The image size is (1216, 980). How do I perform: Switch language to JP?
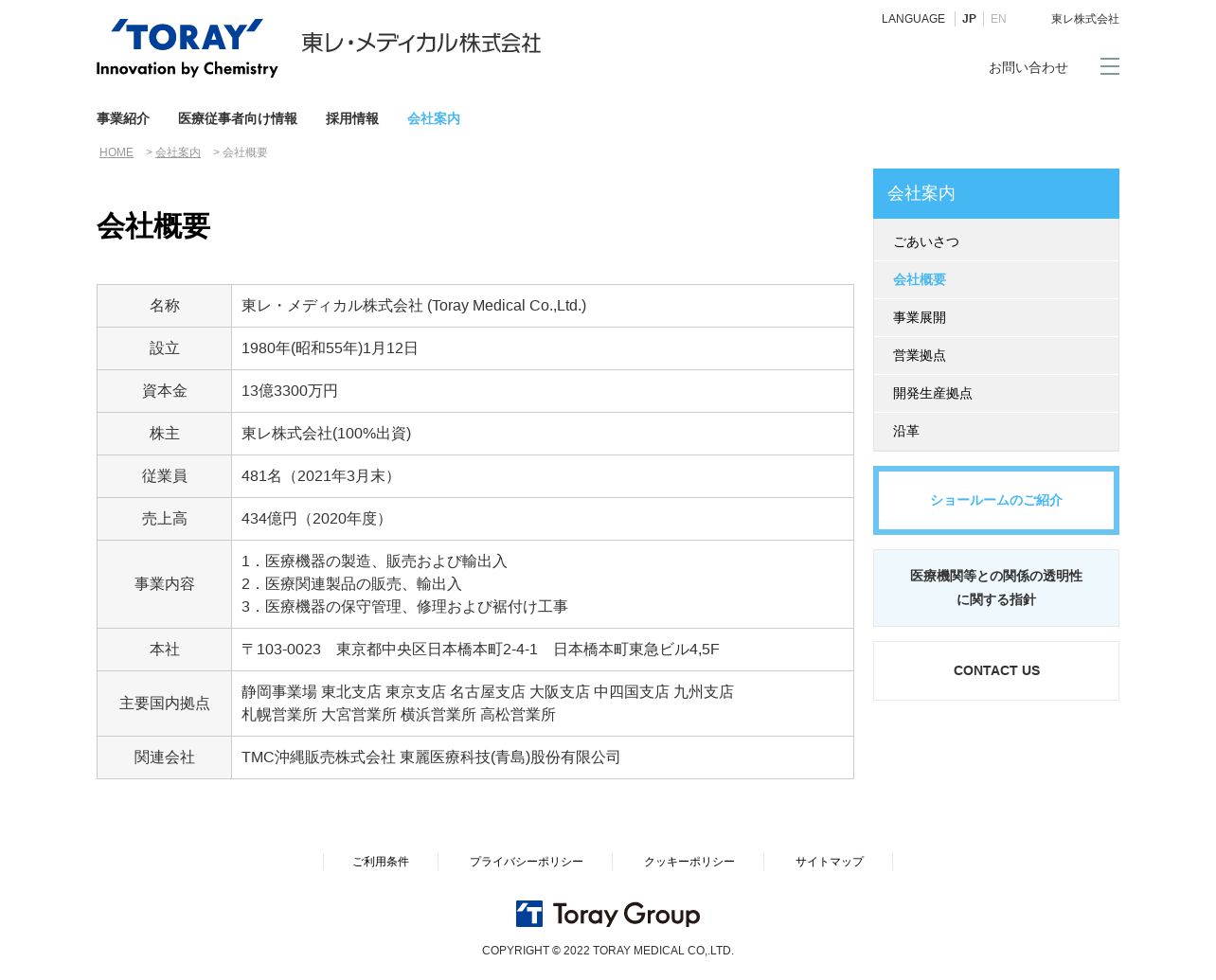[x=969, y=19]
